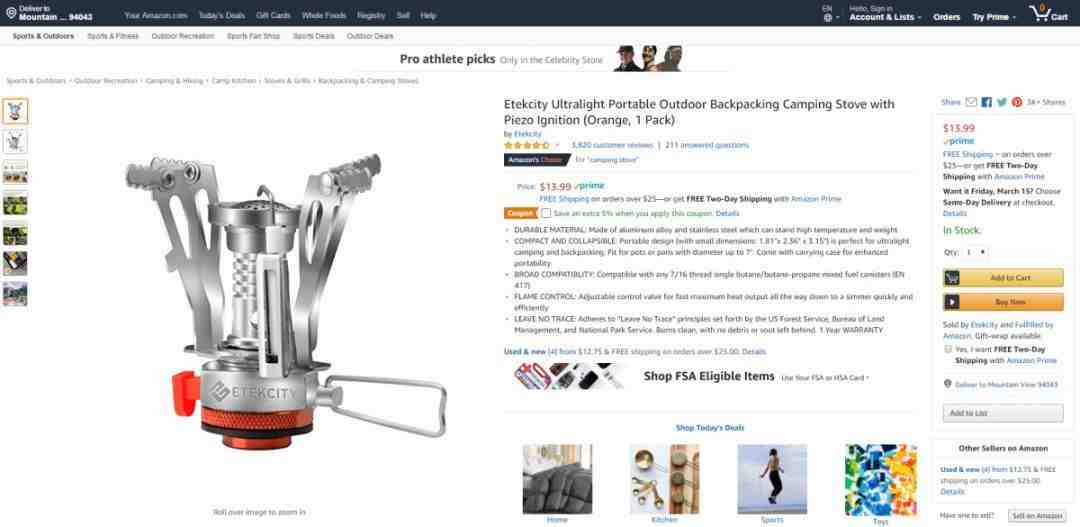Share product on Pinterest icon
The height and width of the screenshot is (527, 1080).
pos(1017,102)
